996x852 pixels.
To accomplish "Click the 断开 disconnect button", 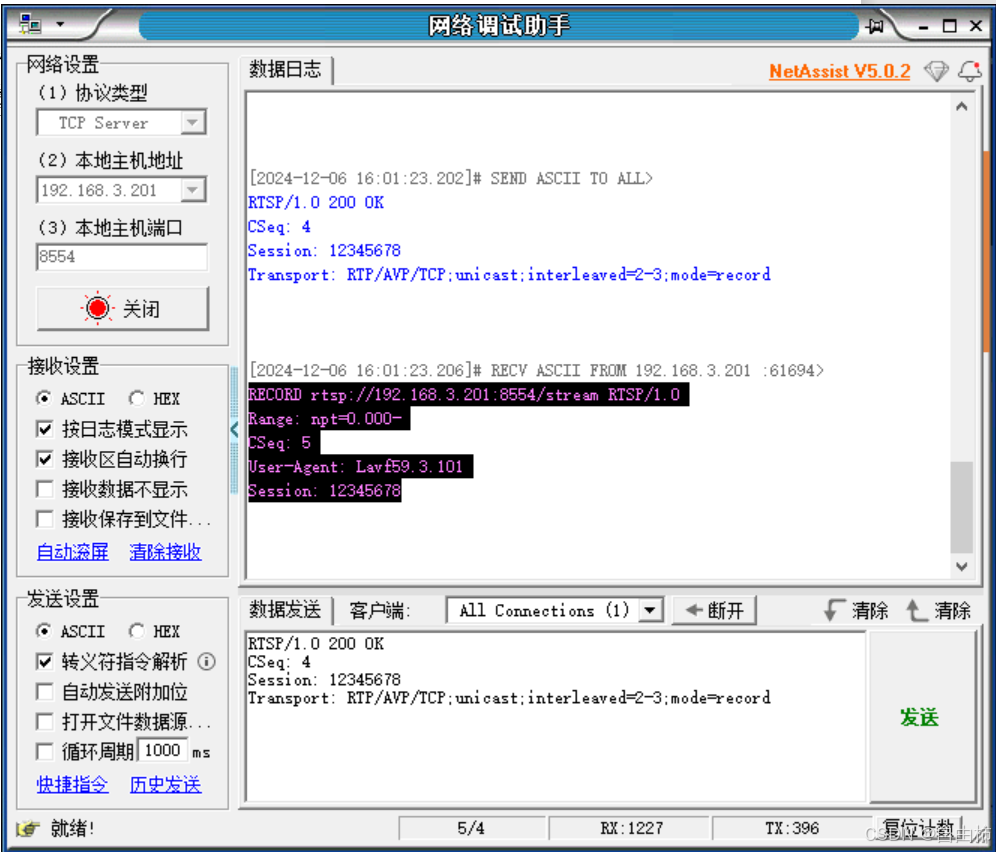I will pyautogui.click(x=714, y=611).
